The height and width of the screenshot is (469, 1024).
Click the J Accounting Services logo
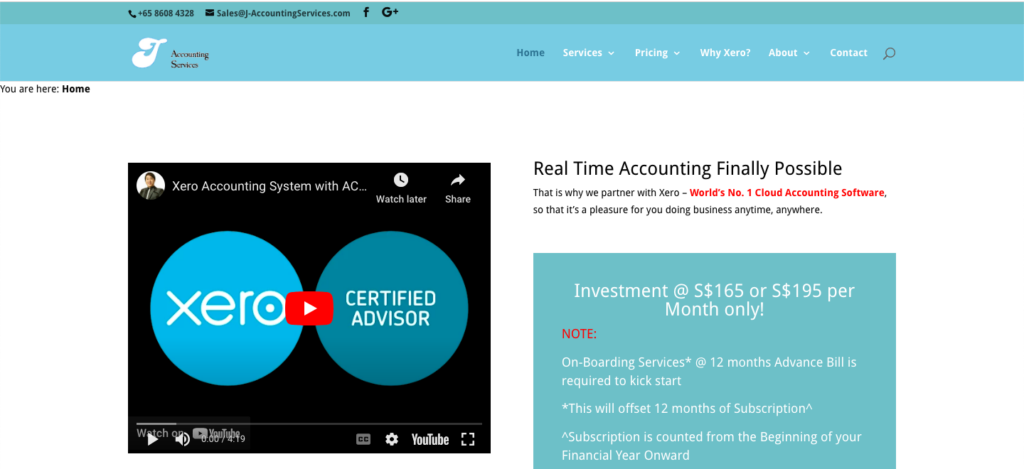(170, 53)
